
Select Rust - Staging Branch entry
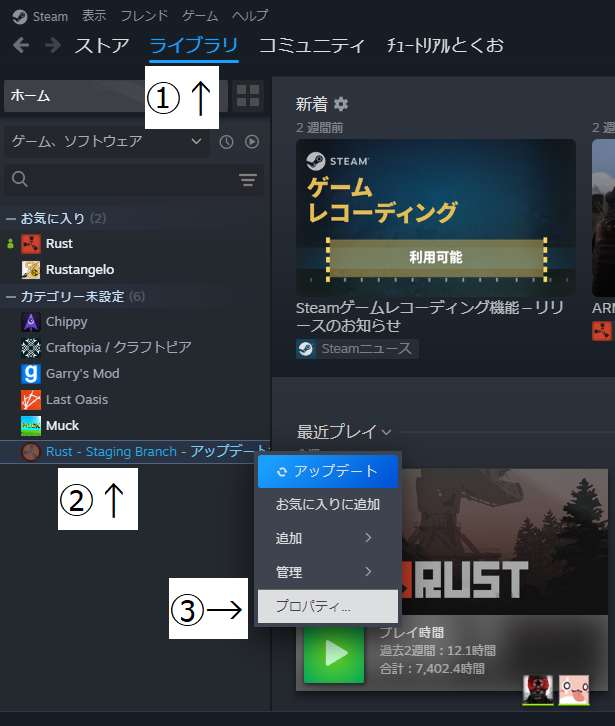click(134, 452)
